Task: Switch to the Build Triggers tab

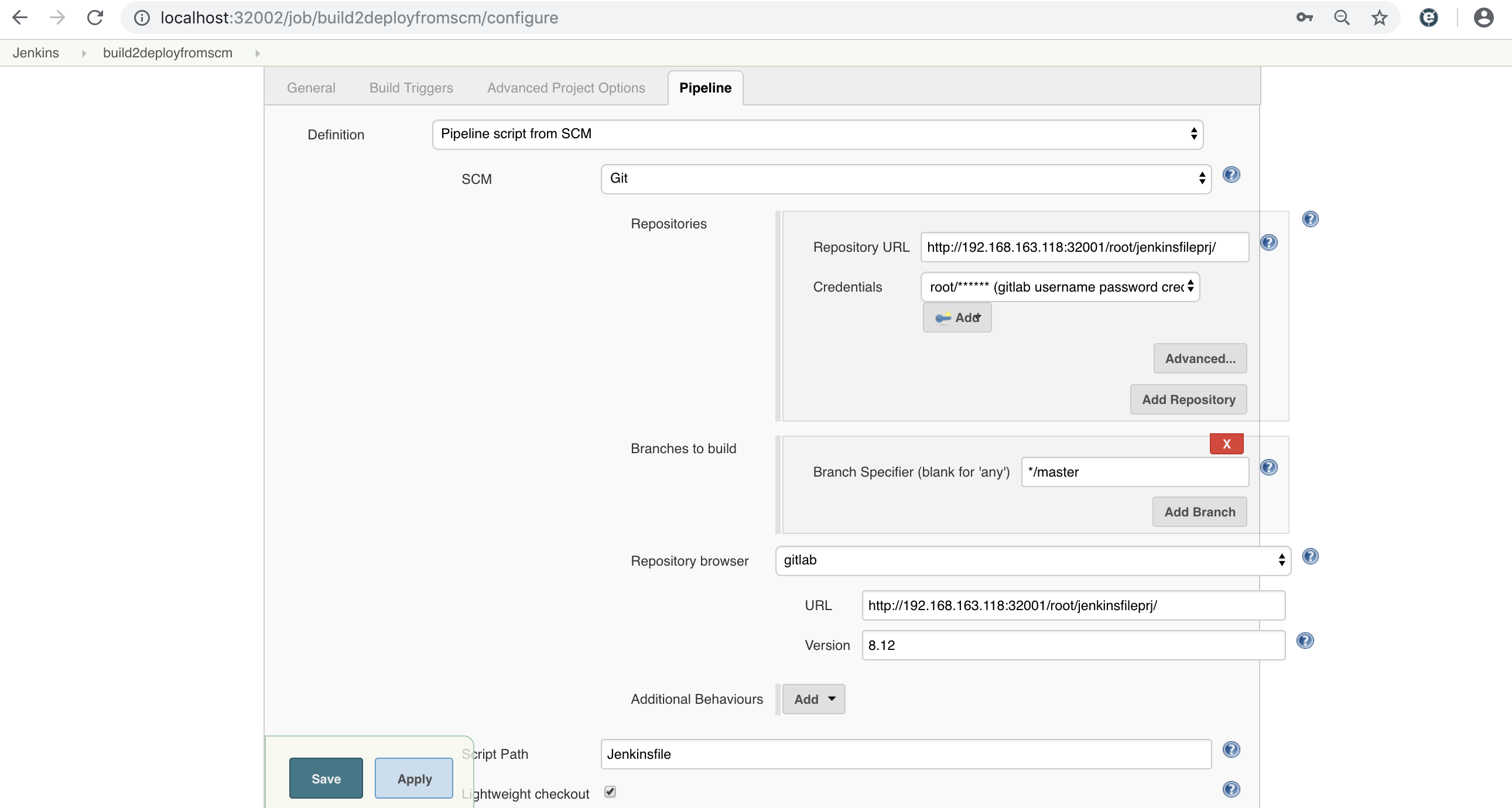Action: [411, 88]
